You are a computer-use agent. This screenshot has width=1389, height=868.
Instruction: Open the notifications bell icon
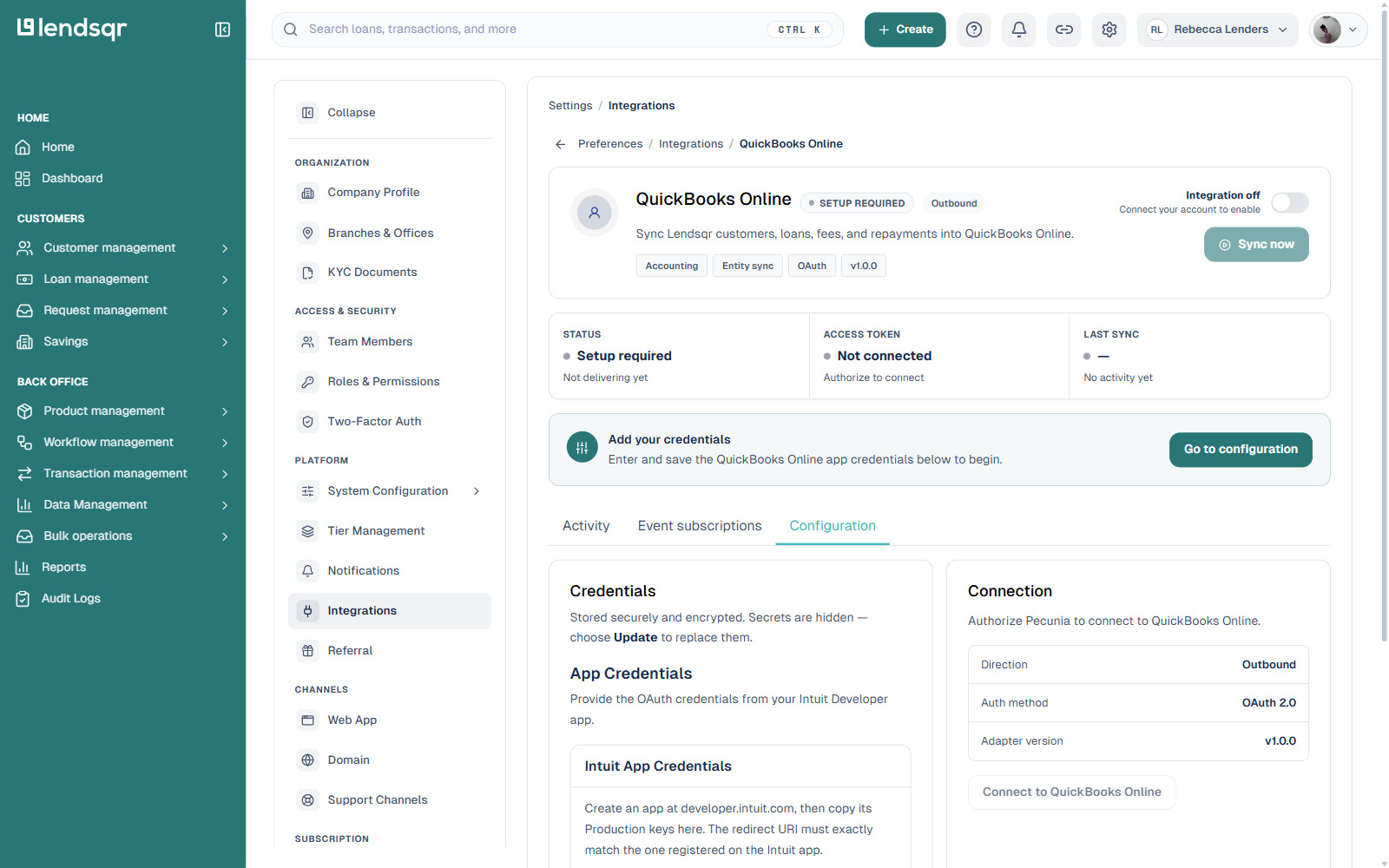(x=1019, y=30)
